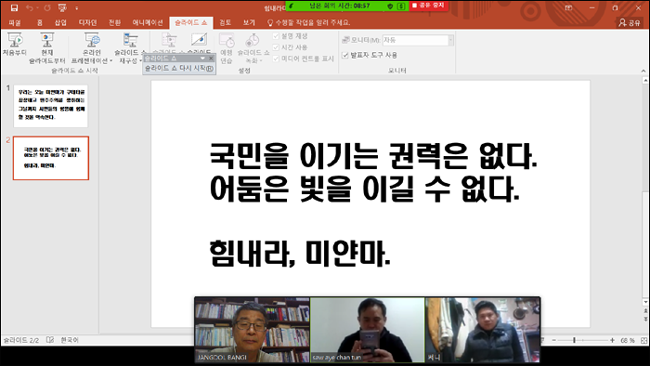
Task: Click 슬라이드 쇼 다시 시작 button
Action: 179,68
